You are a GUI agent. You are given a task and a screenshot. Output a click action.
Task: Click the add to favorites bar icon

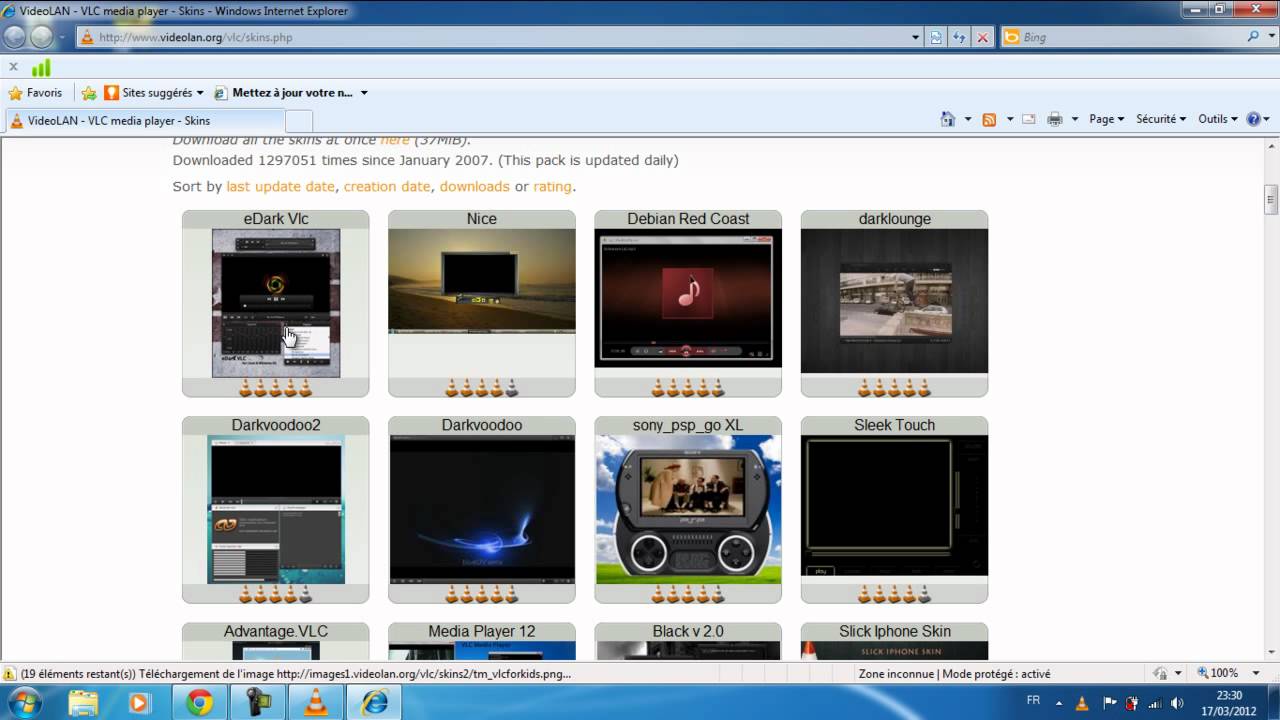point(89,93)
